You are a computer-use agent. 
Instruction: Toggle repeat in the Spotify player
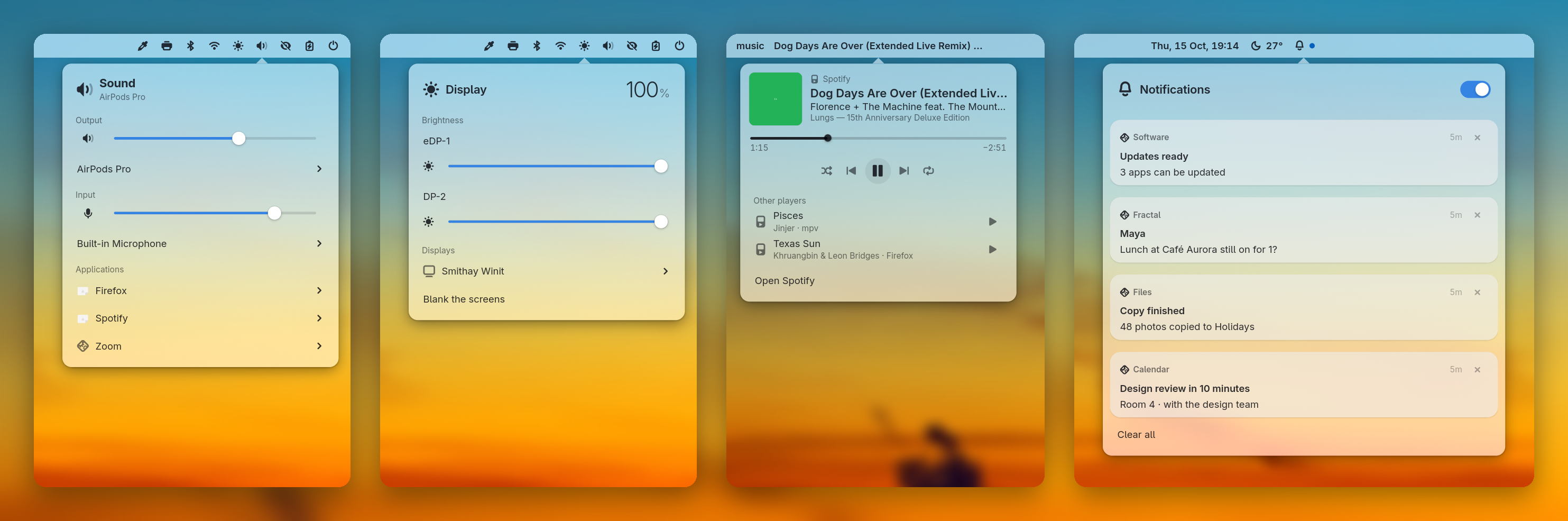[928, 171]
